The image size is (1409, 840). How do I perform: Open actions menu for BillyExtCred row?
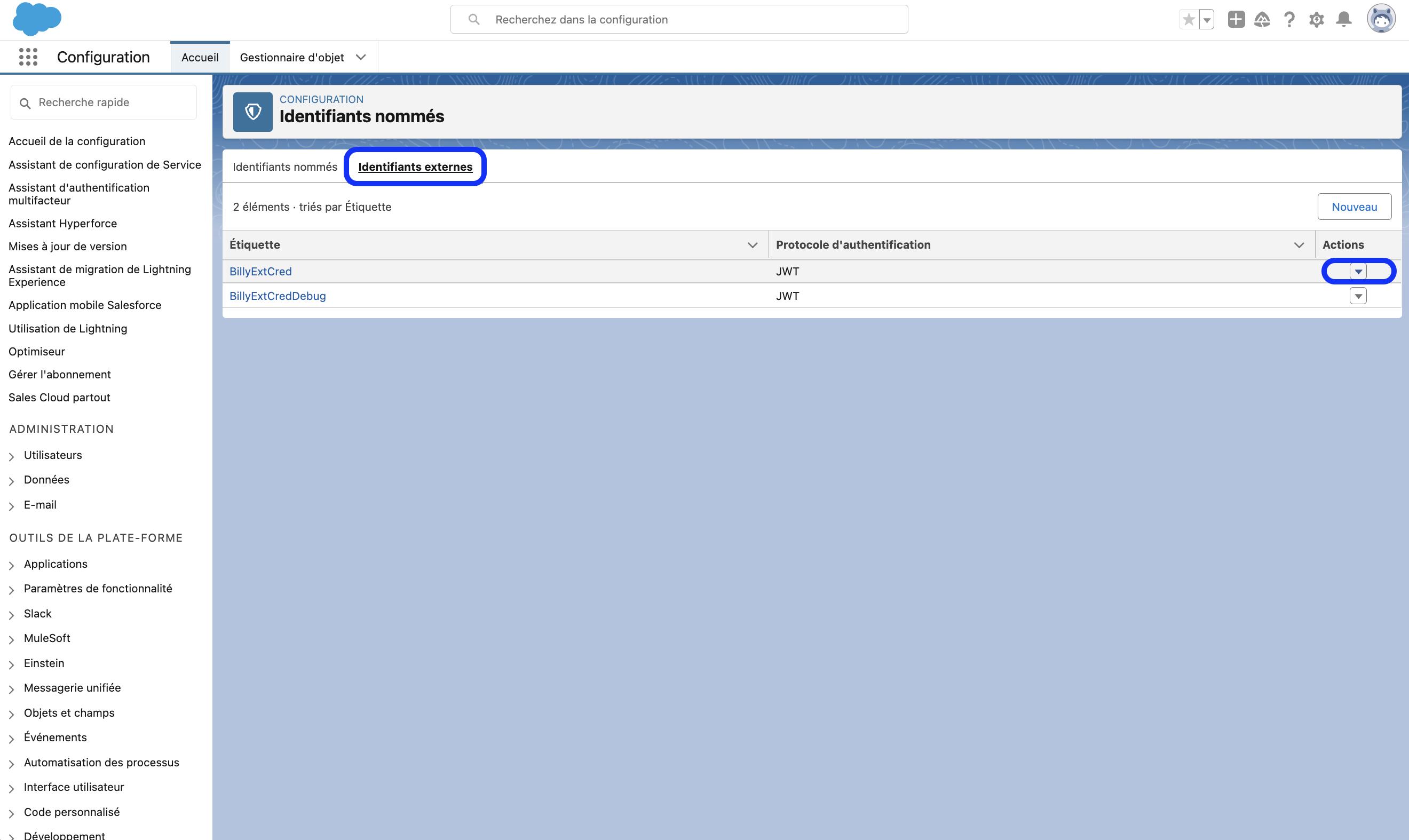(1359, 272)
